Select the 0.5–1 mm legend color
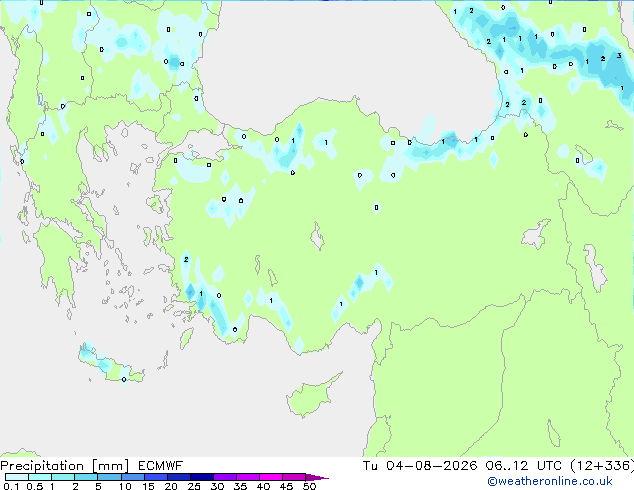 pos(40,477)
